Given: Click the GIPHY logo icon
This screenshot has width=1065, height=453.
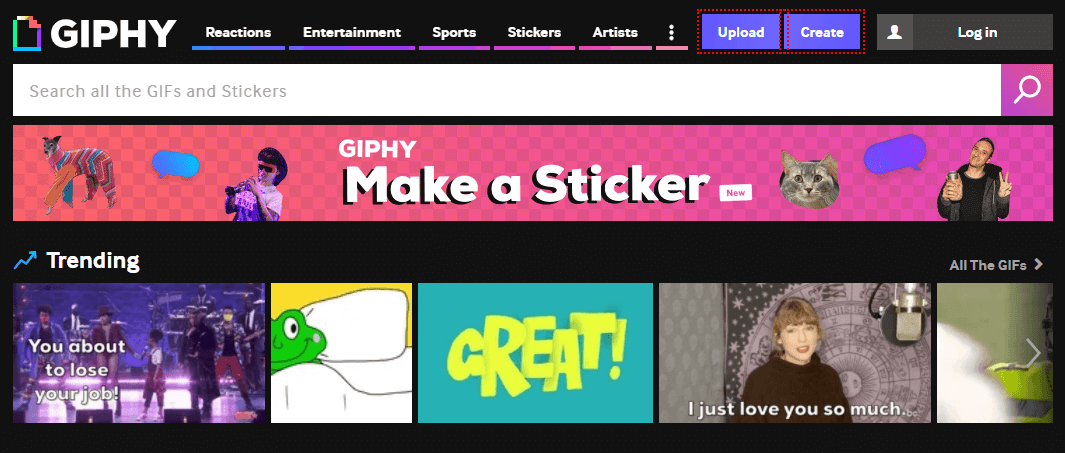Looking at the screenshot, I should coord(27,33).
